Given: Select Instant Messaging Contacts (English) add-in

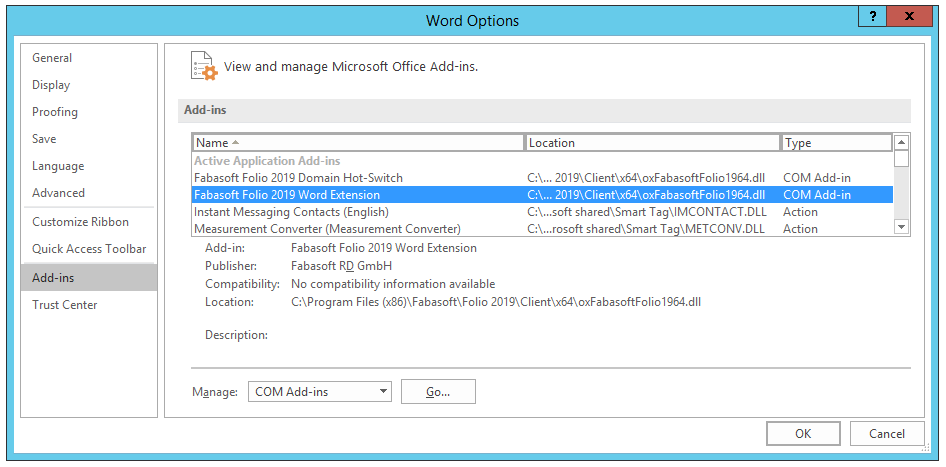Looking at the screenshot, I should coord(291,212).
